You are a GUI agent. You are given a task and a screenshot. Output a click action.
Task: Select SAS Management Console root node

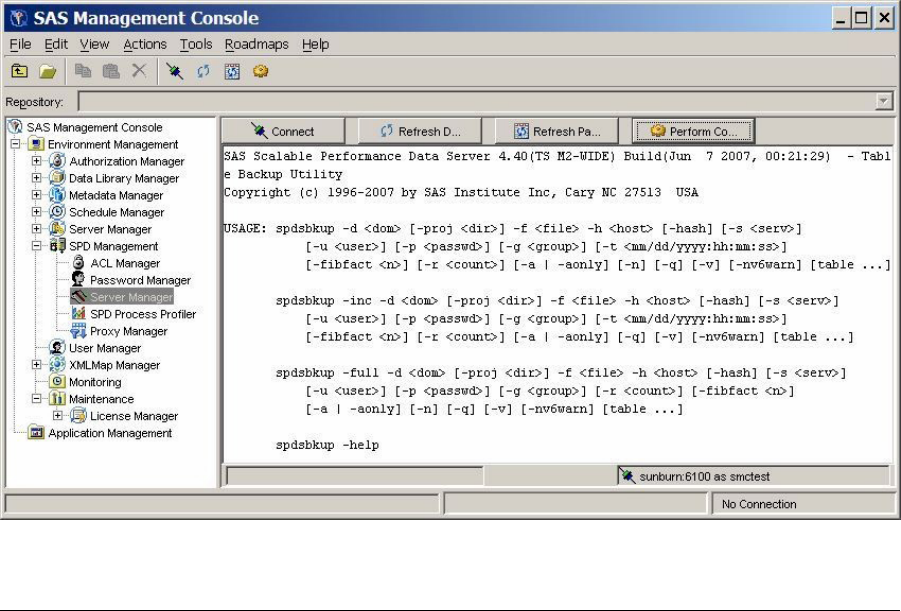94,127
